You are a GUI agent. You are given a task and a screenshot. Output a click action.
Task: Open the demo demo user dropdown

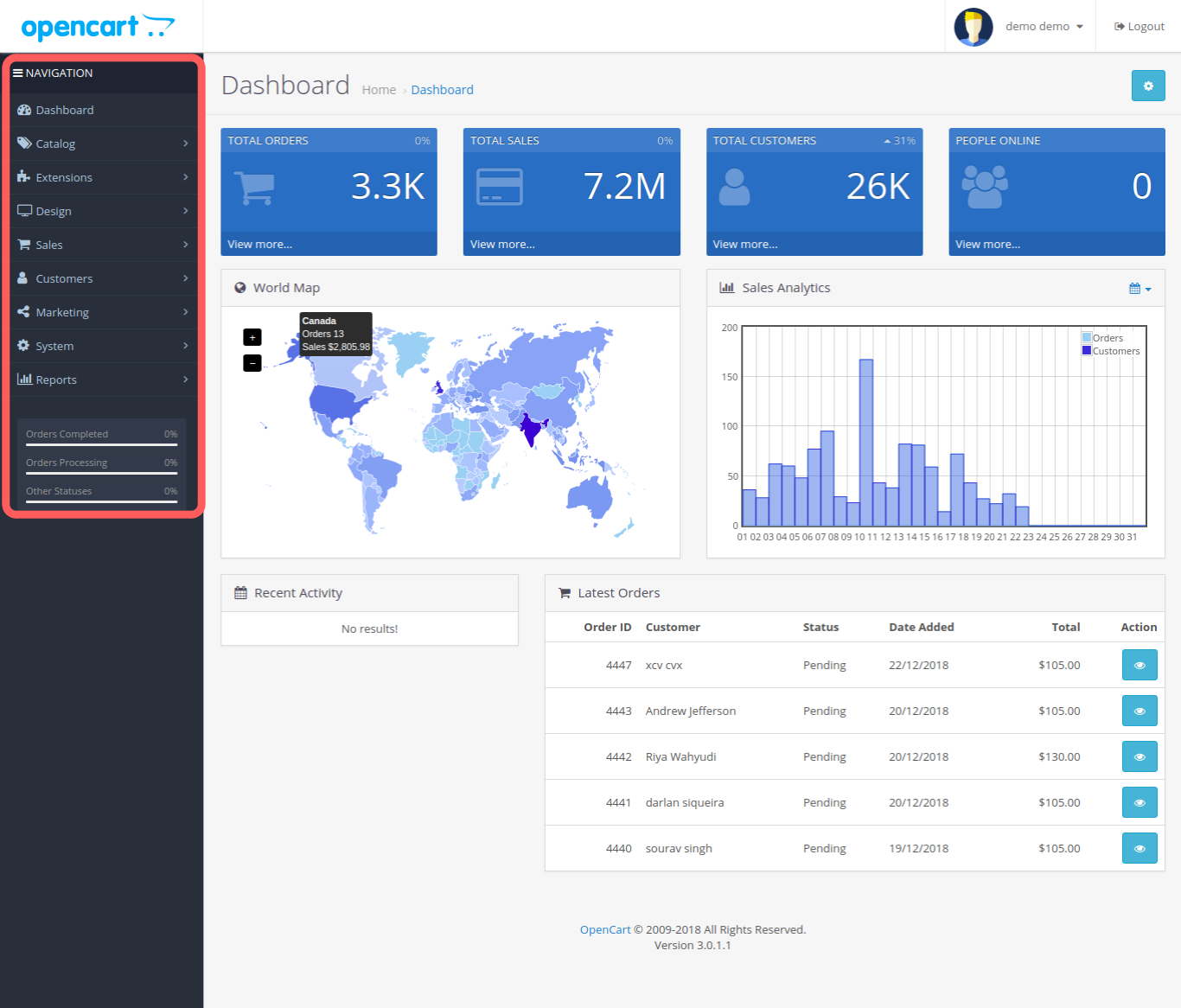coord(1044,27)
